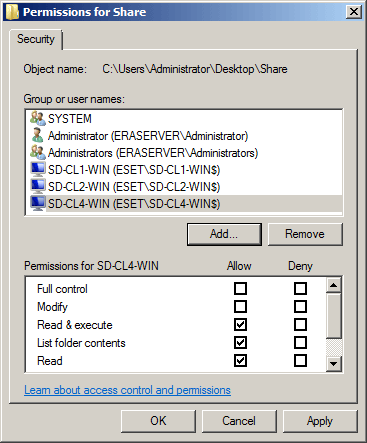This screenshot has height=443, width=367.
Task: Check Deny for Read & execute
Action: coord(300,325)
